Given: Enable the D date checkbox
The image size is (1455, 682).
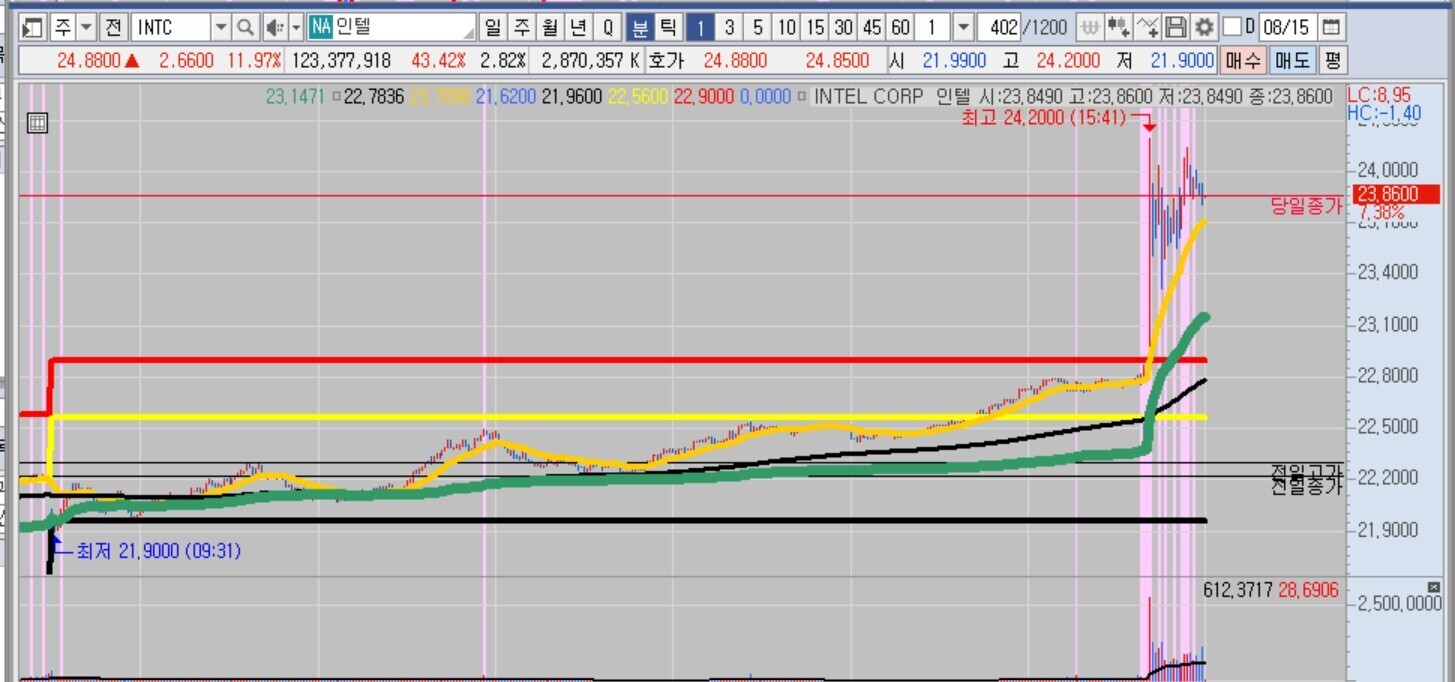Looking at the screenshot, I should pos(1232,26).
